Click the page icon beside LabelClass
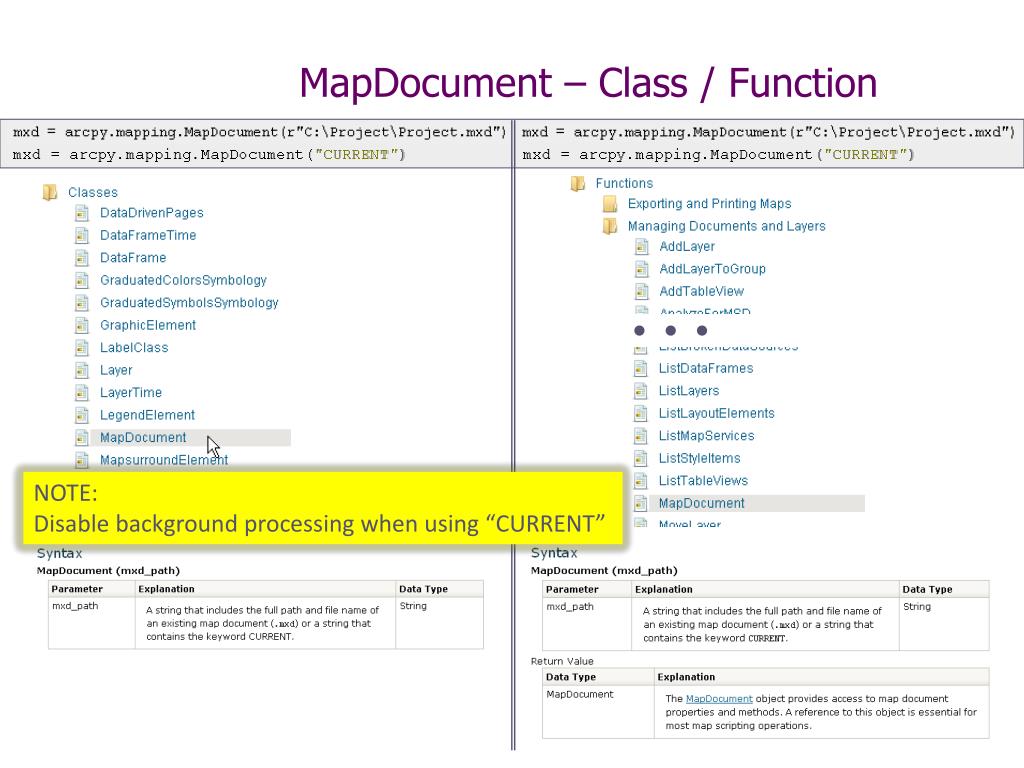The width and height of the screenshot is (1024, 768). pos(82,348)
